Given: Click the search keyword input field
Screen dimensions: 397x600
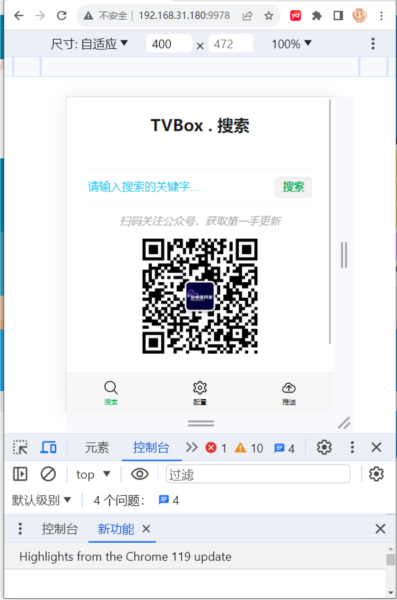Looking at the screenshot, I should pyautogui.click(x=179, y=187).
